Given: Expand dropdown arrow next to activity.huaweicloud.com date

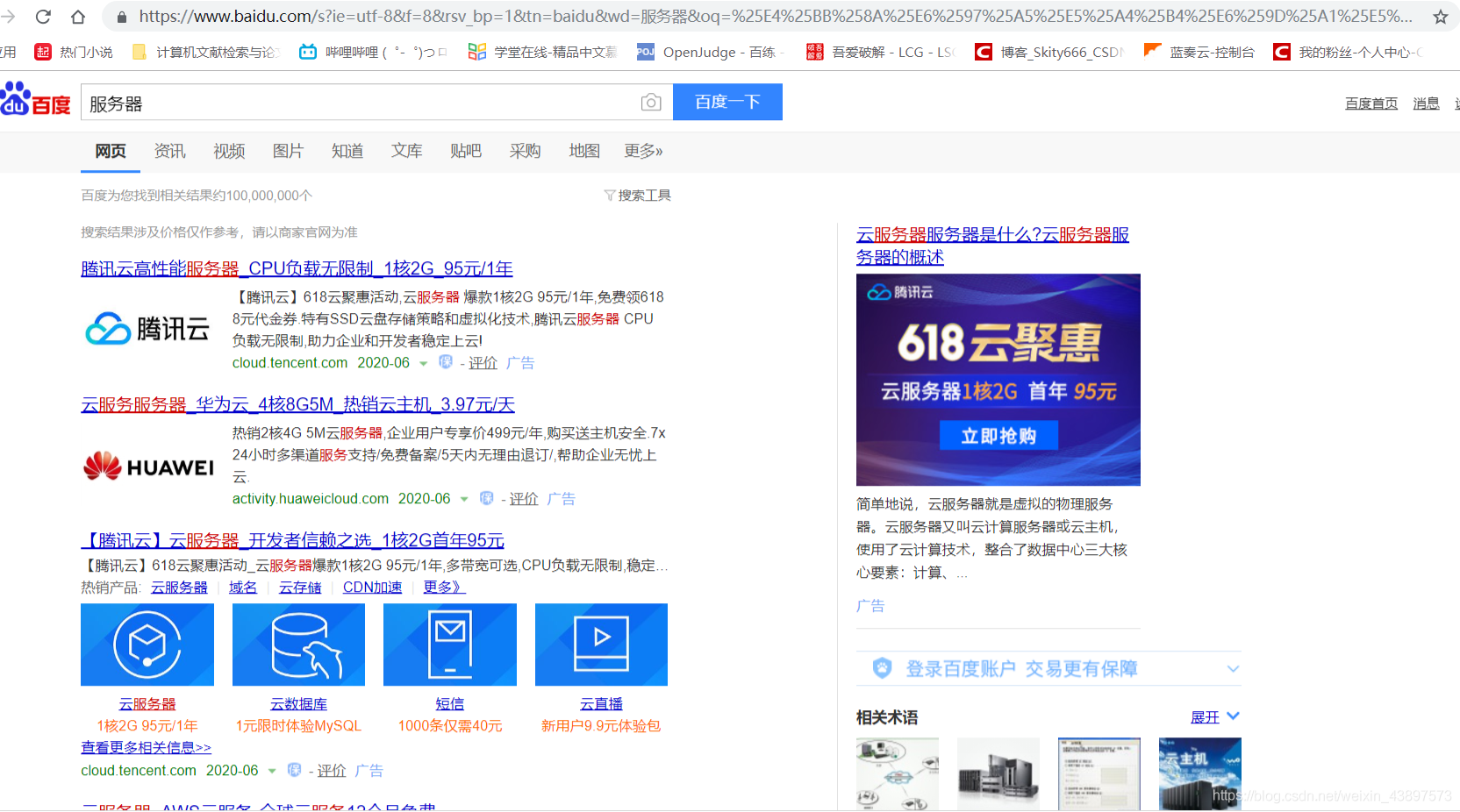Looking at the screenshot, I should tap(464, 499).
